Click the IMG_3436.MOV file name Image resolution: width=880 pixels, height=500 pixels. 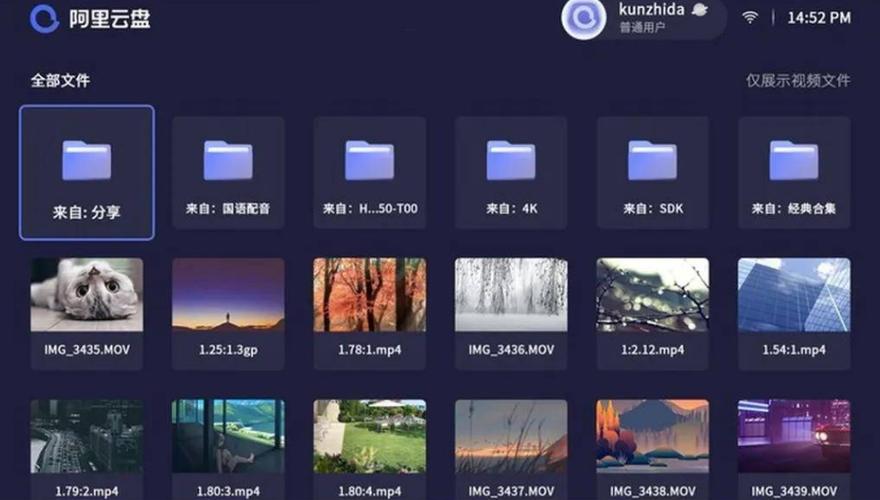511,350
